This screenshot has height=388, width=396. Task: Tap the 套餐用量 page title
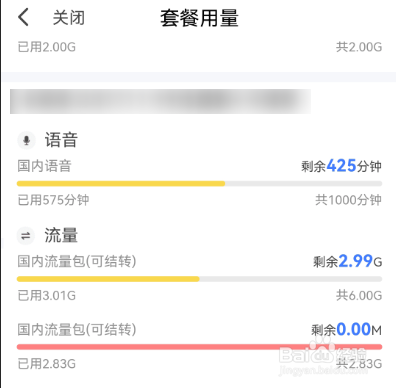coord(199,18)
